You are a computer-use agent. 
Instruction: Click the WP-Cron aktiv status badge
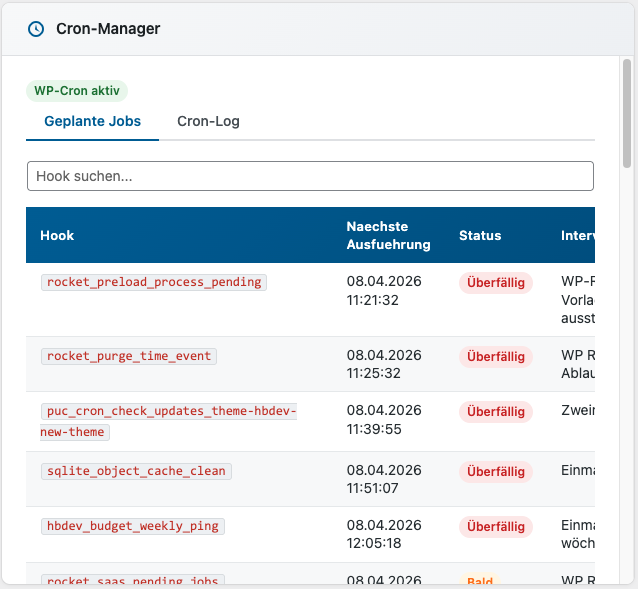[x=77, y=90]
